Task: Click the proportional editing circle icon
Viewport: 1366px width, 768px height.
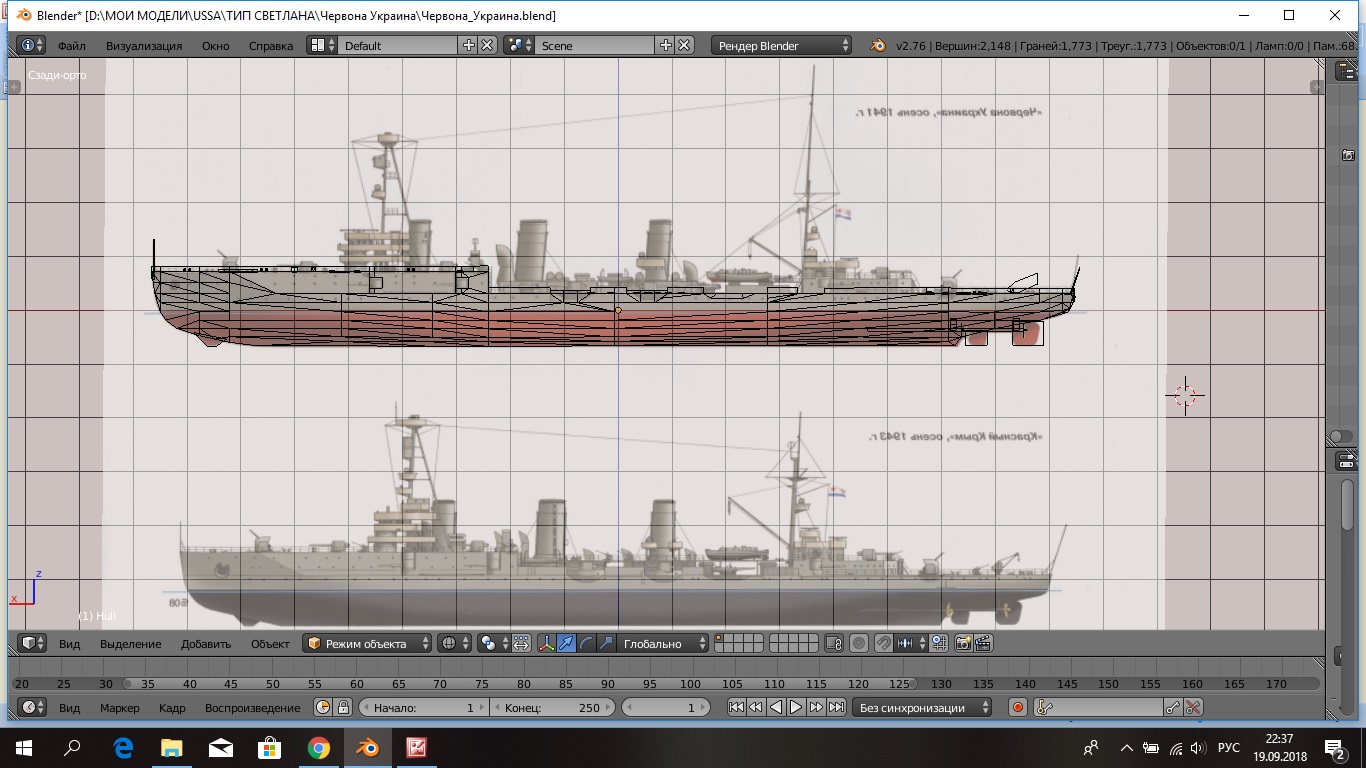Action: 859,644
